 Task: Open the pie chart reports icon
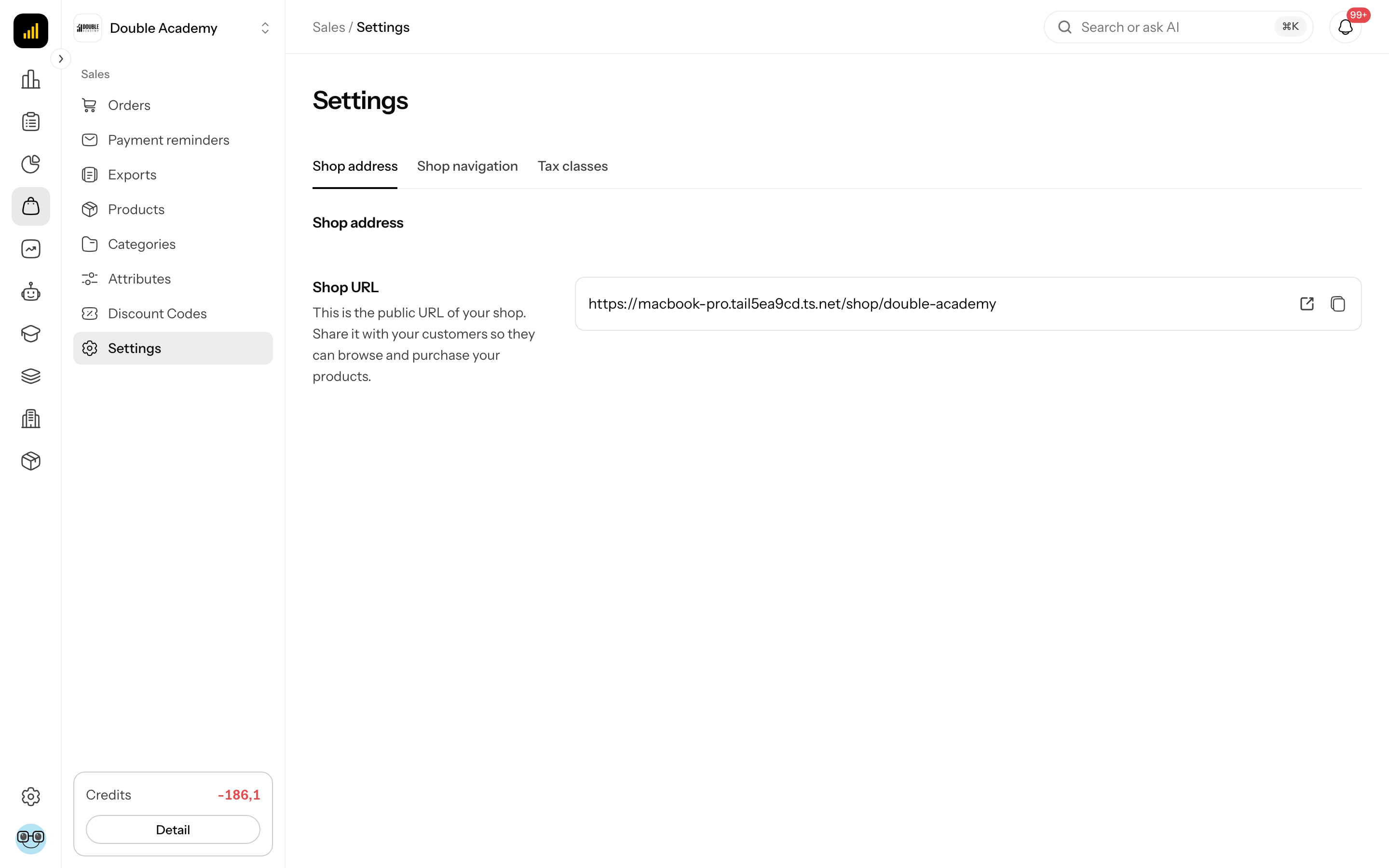coord(30,164)
